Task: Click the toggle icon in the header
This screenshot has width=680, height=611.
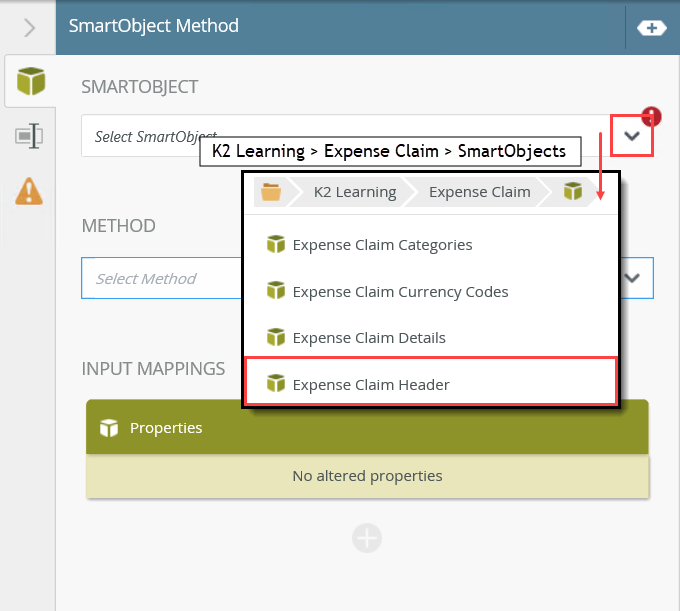Action: tap(651, 28)
